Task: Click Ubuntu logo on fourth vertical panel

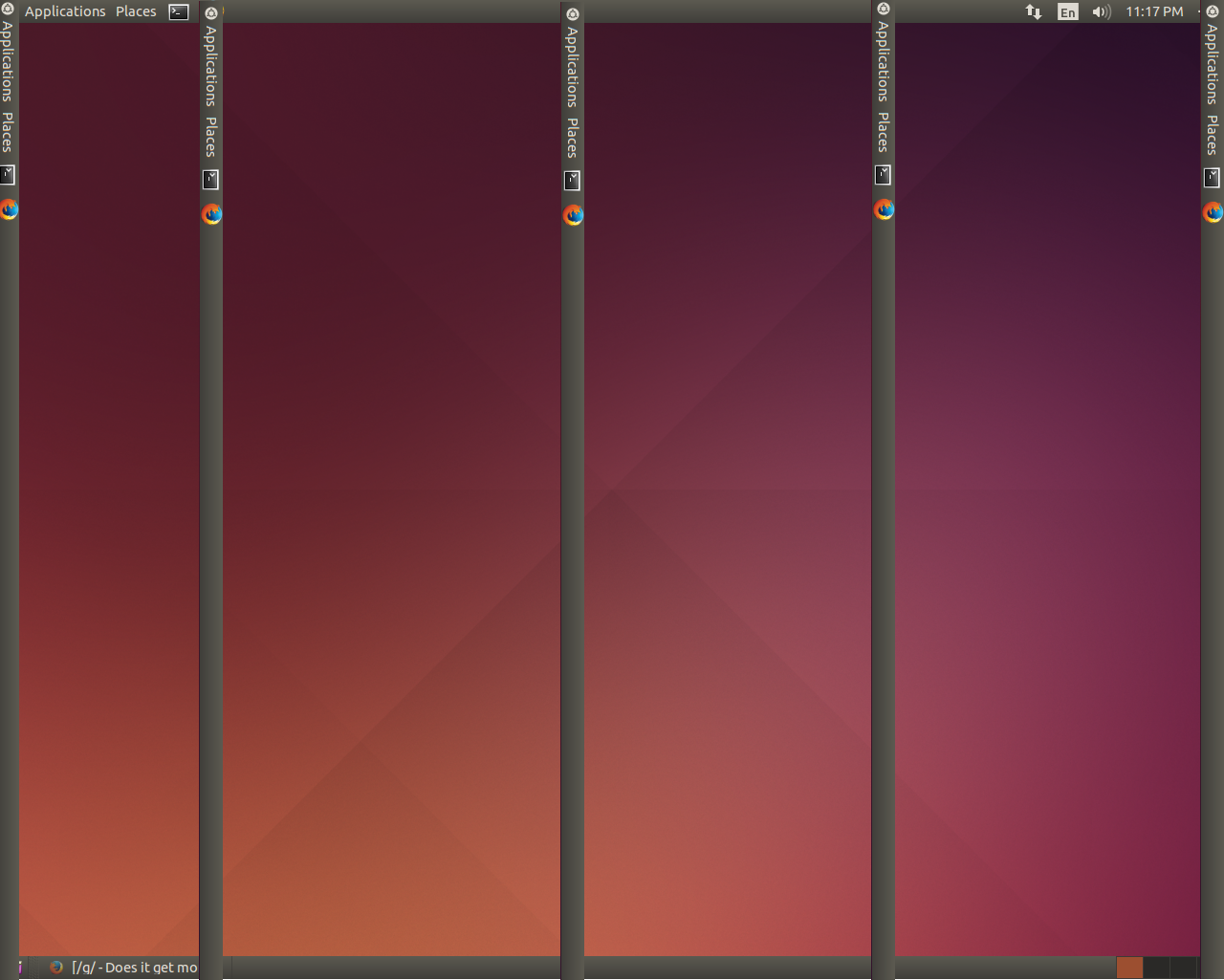Action: pos(884,9)
